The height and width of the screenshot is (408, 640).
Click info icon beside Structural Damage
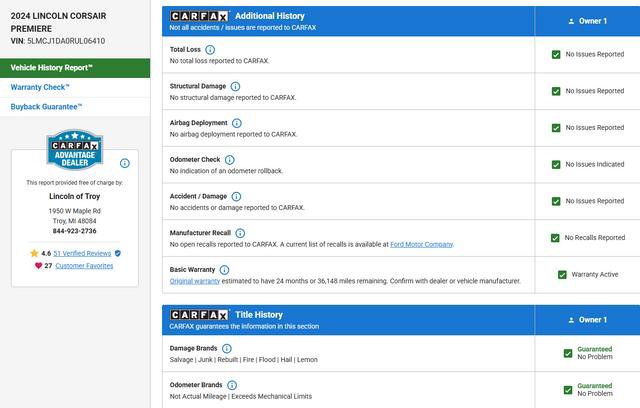(x=235, y=86)
